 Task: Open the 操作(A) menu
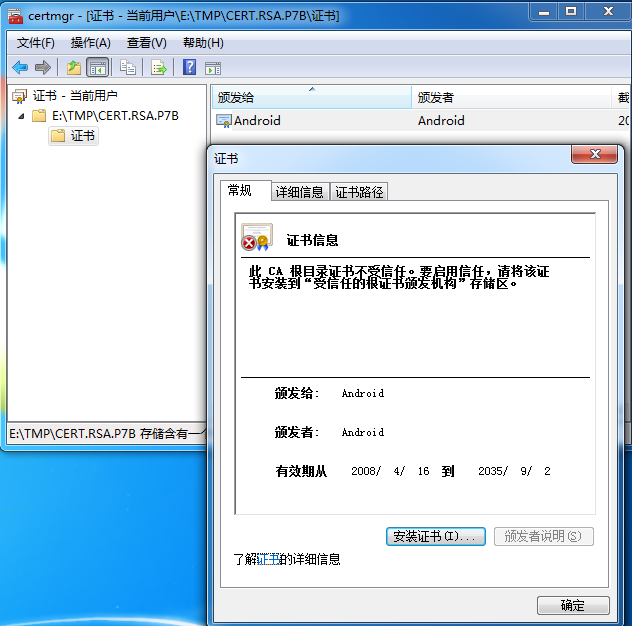[x=90, y=43]
